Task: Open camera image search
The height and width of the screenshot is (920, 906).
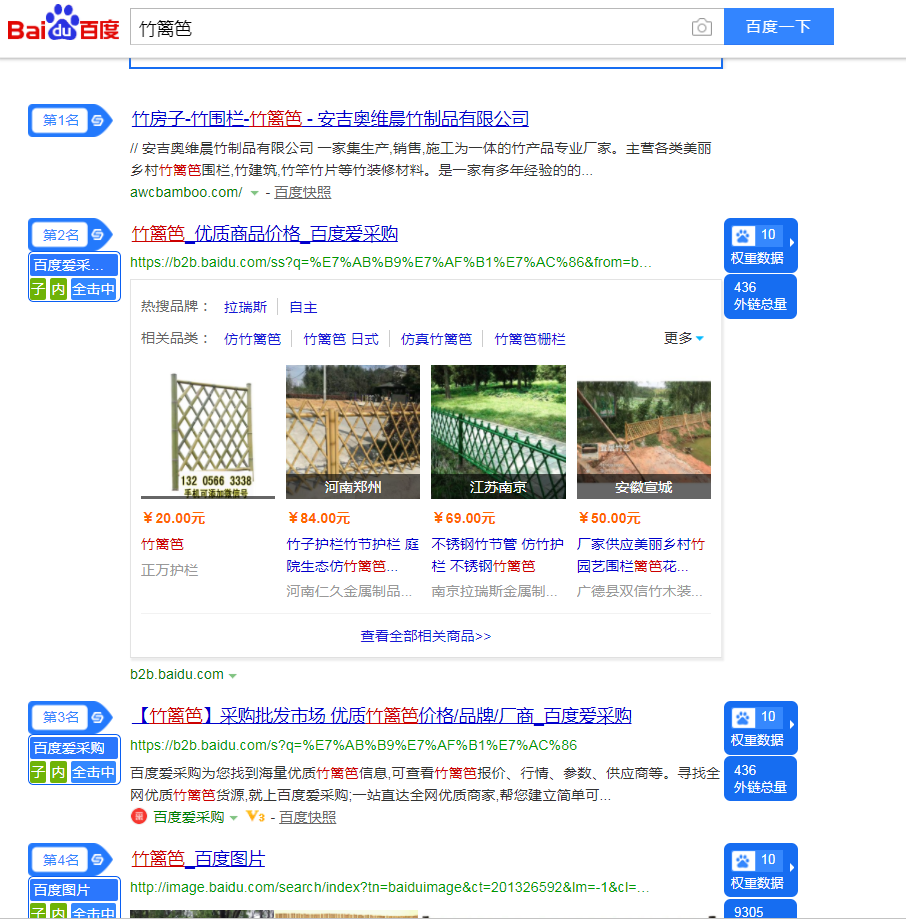Action: pyautogui.click(x=701, y=27)
